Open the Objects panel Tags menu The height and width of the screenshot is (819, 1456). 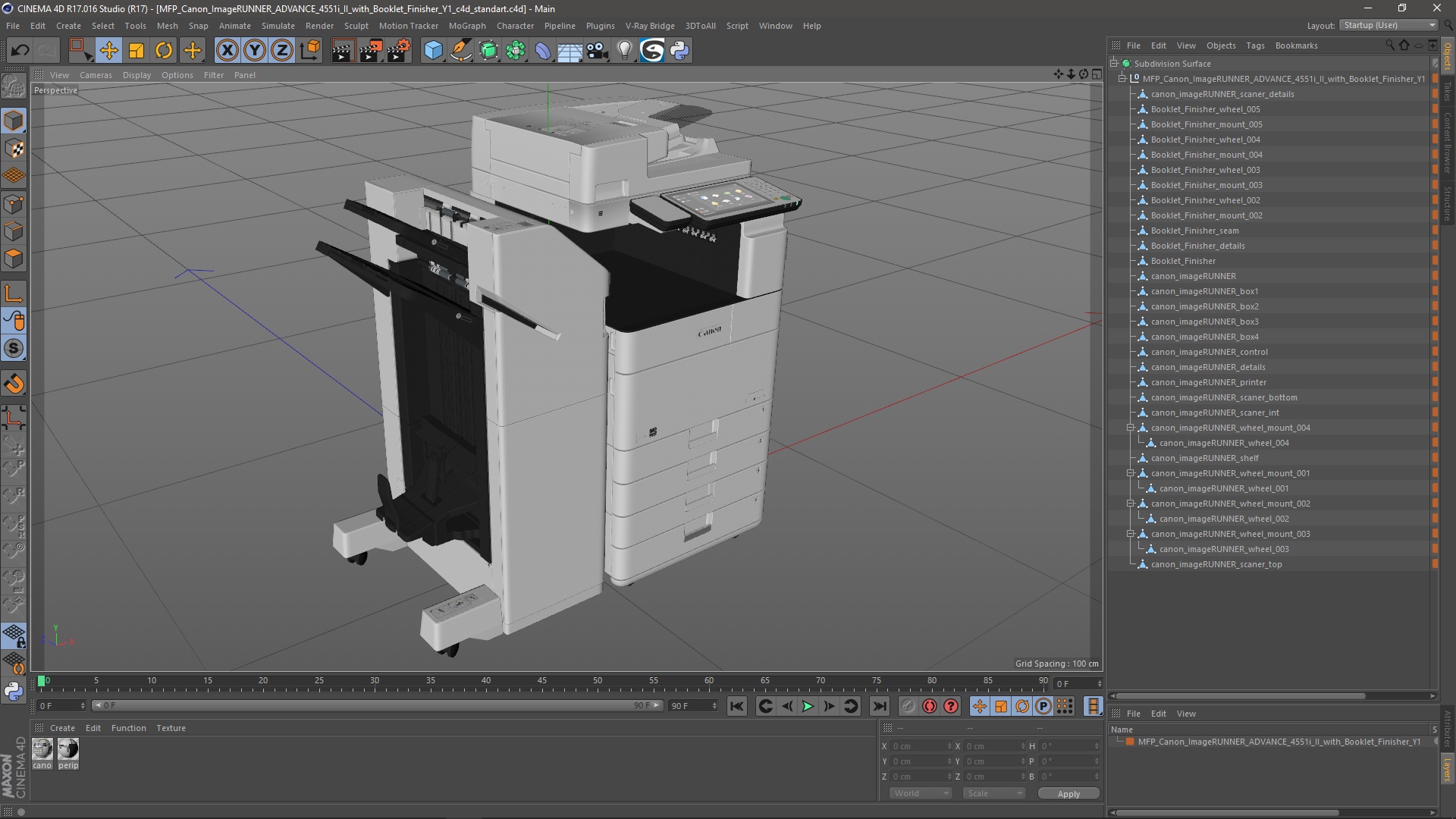pyautogui.click(x=1255, y=45)
